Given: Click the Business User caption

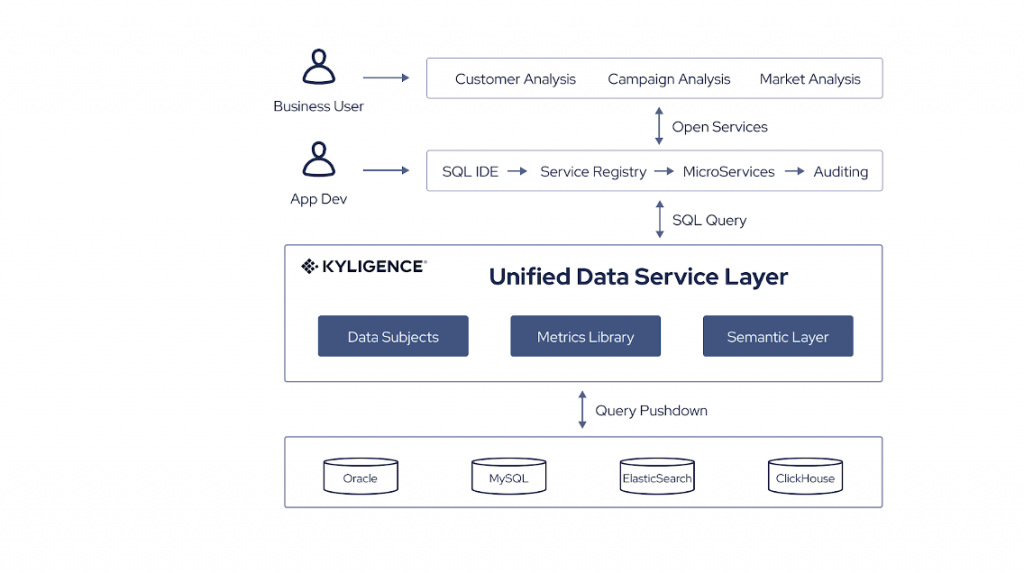Looking at the screenshot, I should 318,106.
